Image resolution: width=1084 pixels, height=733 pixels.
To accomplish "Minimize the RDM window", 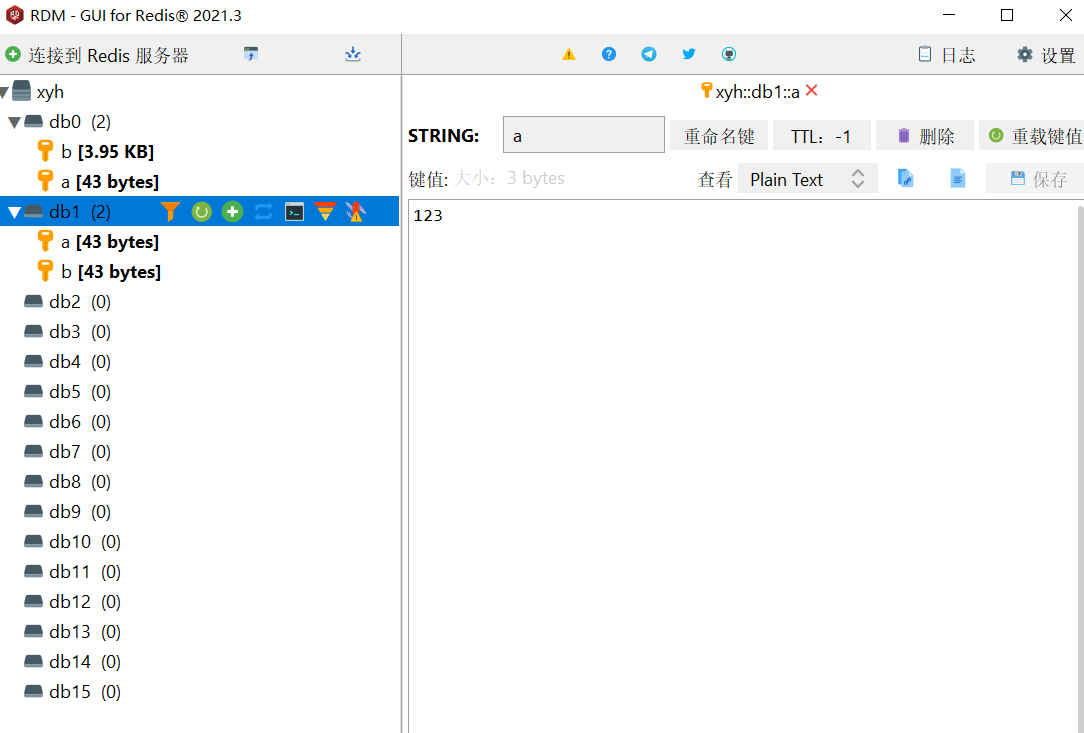I will point(948,15).
